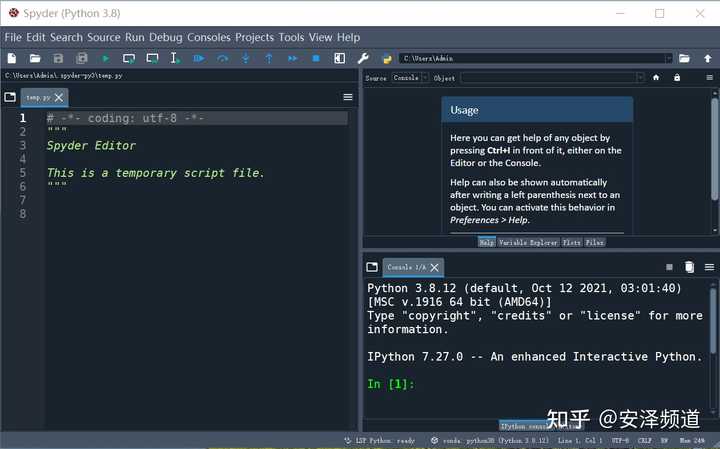Toggle maximize current pane icon

(339, 58)
